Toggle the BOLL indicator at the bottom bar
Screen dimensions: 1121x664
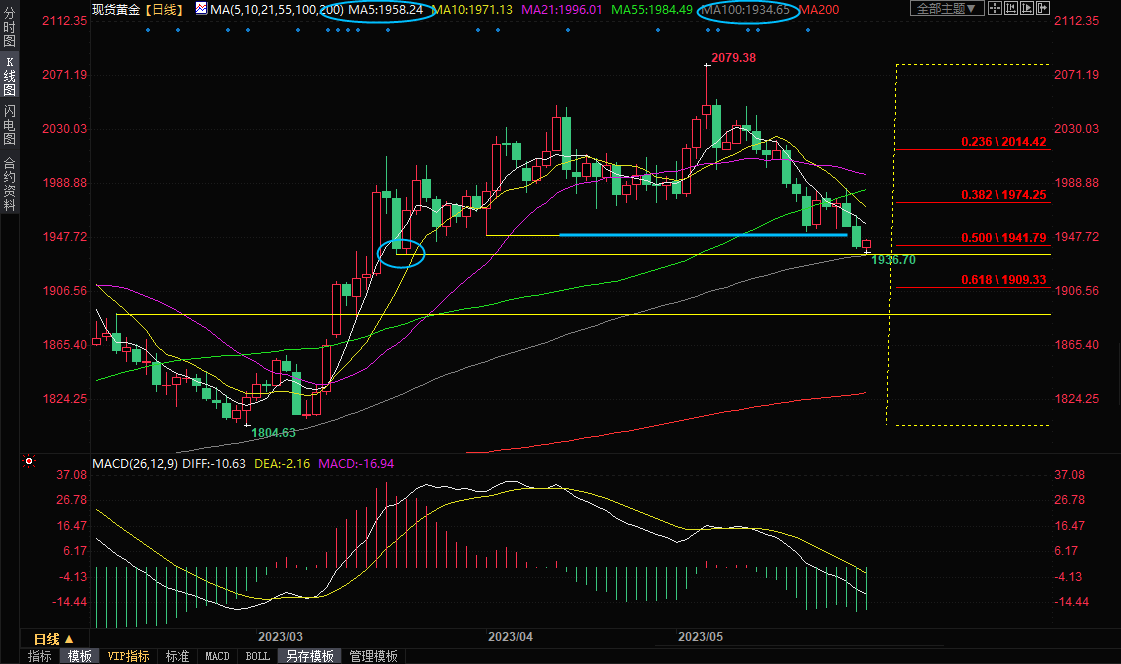[x=257, y=656]
